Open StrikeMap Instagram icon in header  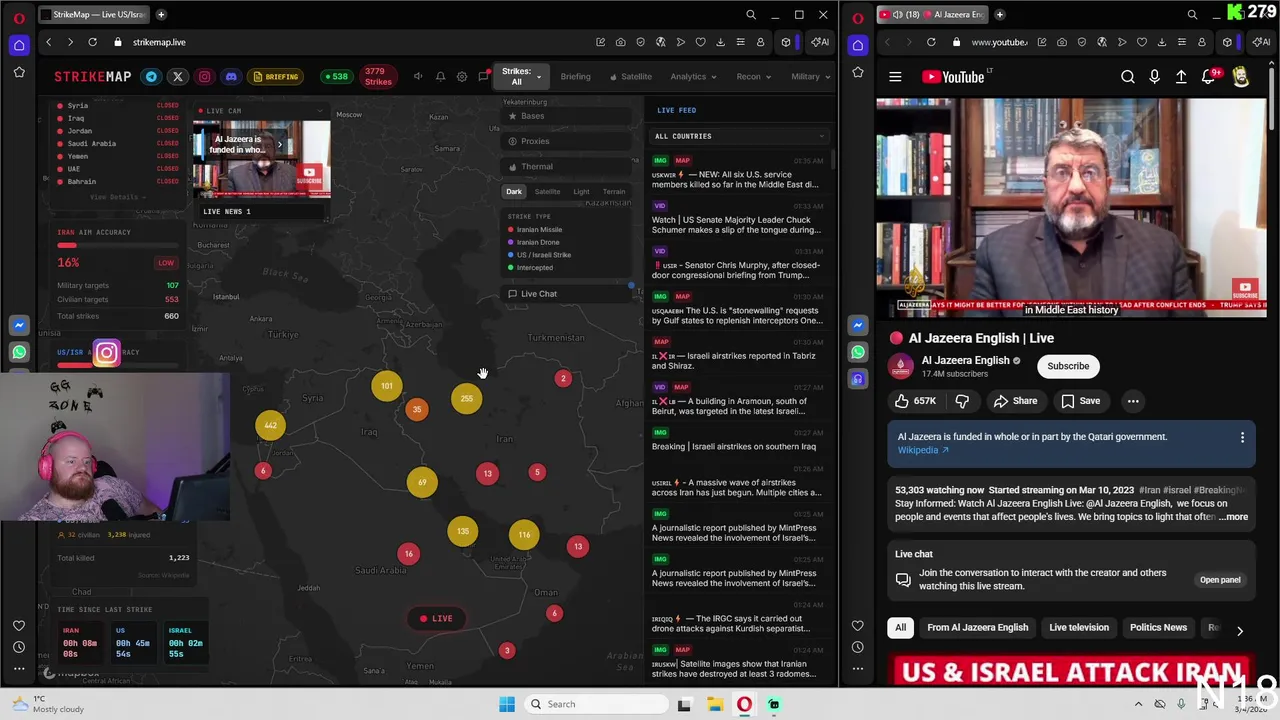tap(205, 77)
